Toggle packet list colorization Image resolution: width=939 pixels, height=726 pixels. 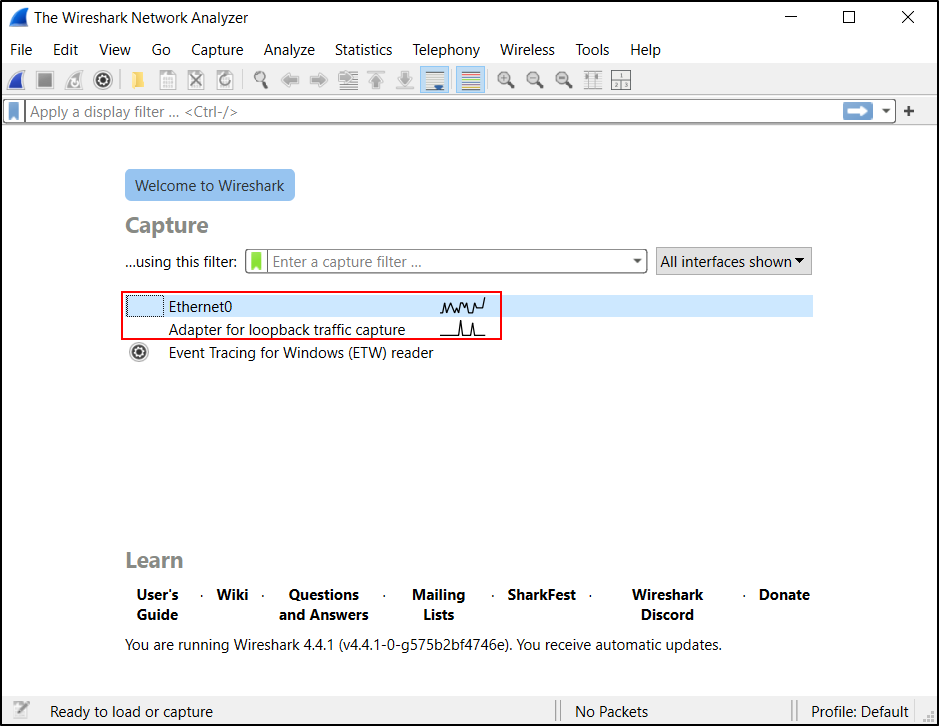point(470,80)
